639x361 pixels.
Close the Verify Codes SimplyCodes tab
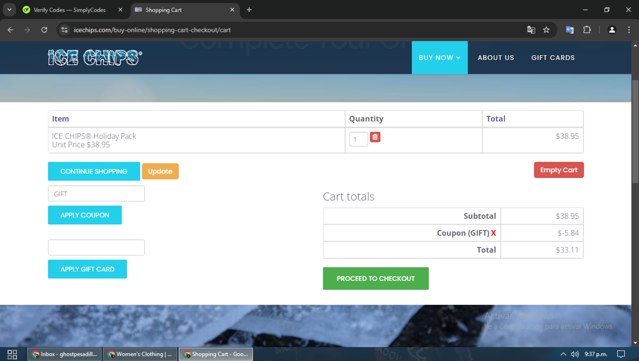tap(120, 10)
